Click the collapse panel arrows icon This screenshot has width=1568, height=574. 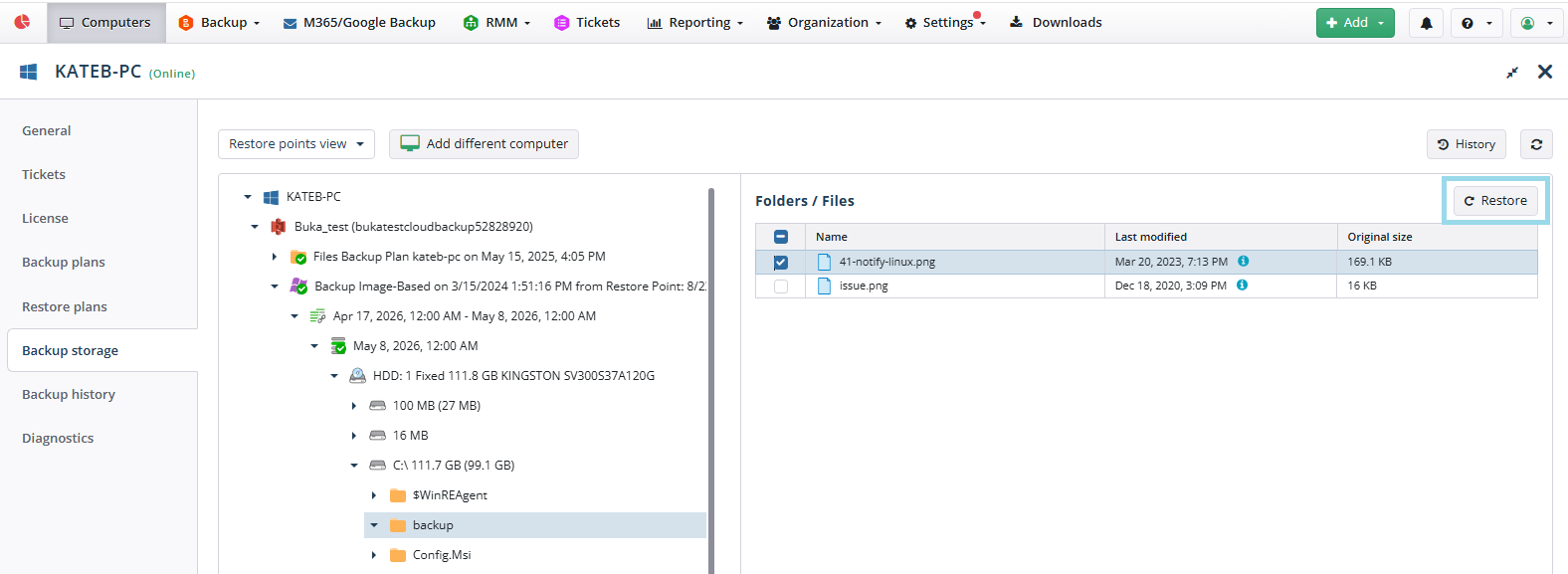(1512, 72)
